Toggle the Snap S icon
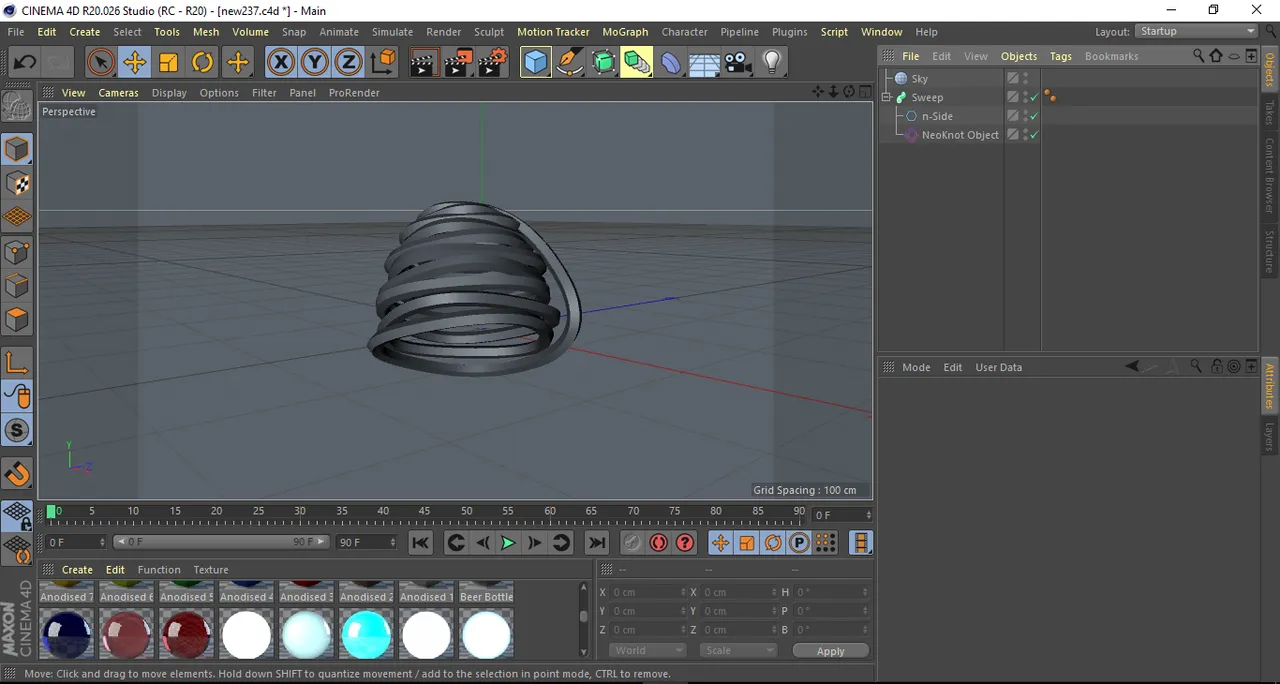The width and height of the screenshot is (1280, 684). (17, 431)
